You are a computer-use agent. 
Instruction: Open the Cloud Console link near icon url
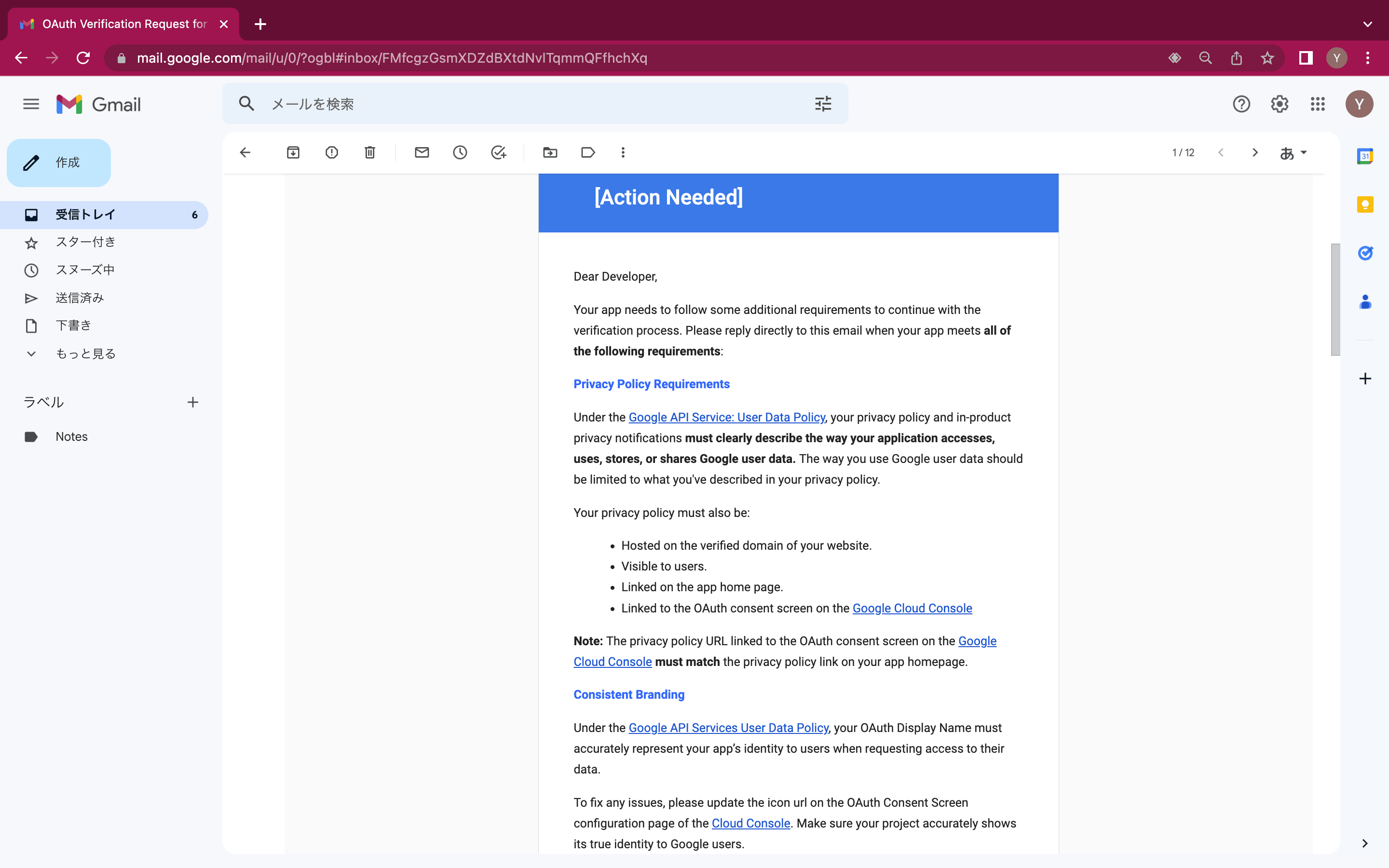[x=751, y=823]
